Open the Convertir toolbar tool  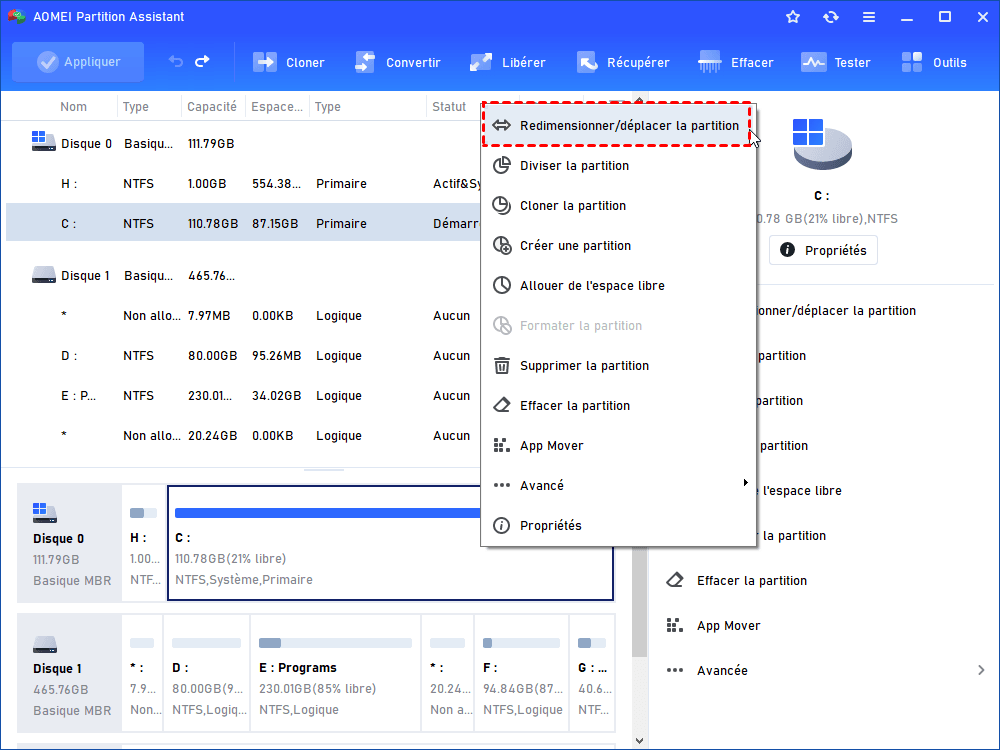click(397, 62)
